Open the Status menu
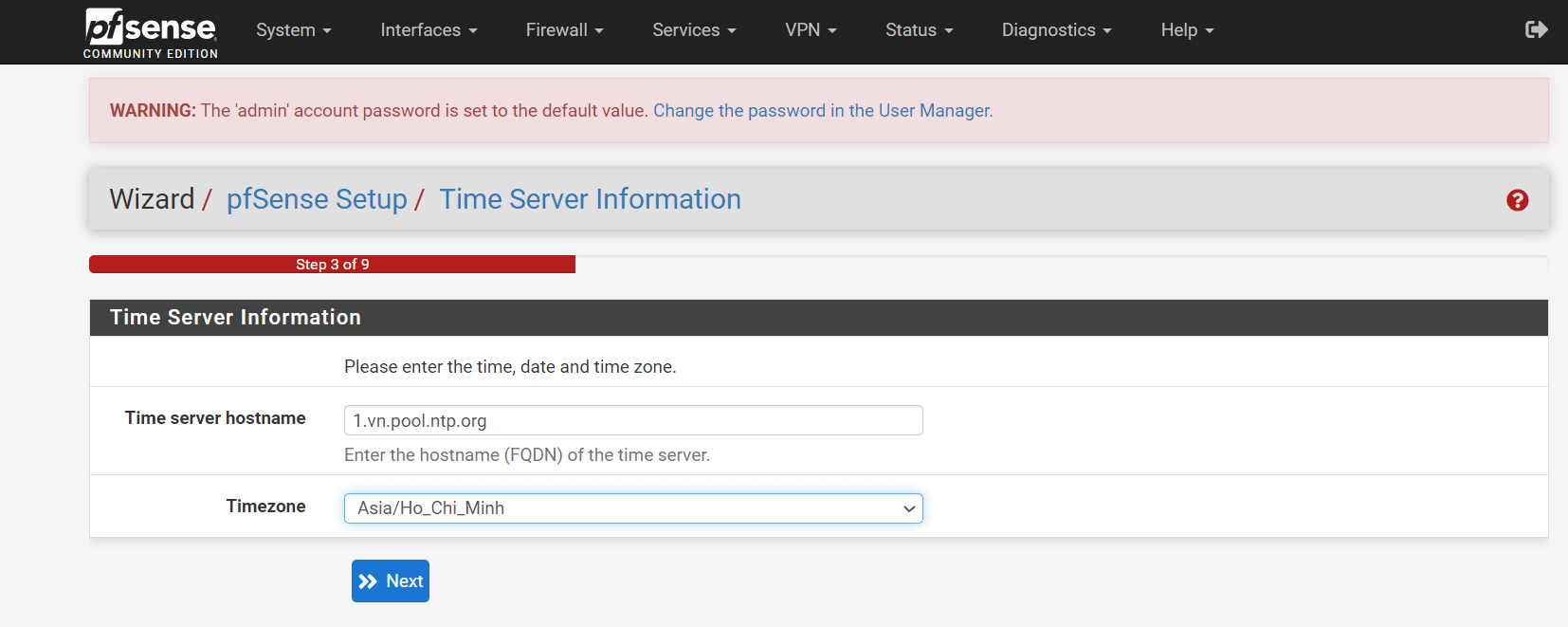Screen dimensions: 1568x627 click(919, 30)
